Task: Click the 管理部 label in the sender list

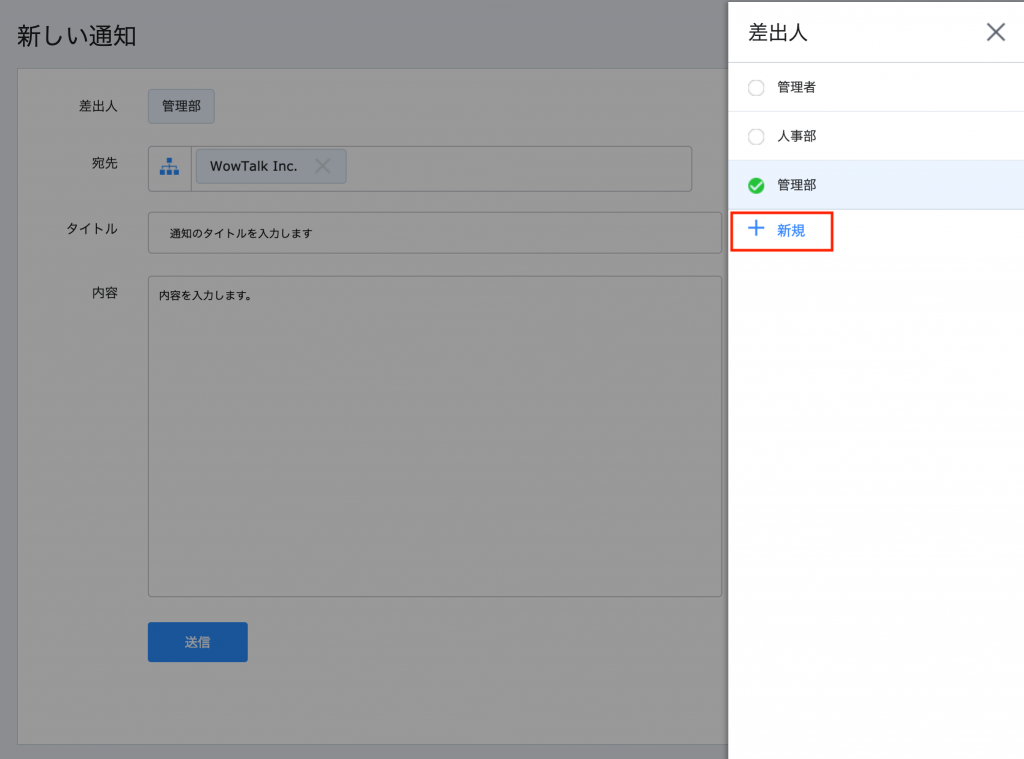Action: (796, 186)
